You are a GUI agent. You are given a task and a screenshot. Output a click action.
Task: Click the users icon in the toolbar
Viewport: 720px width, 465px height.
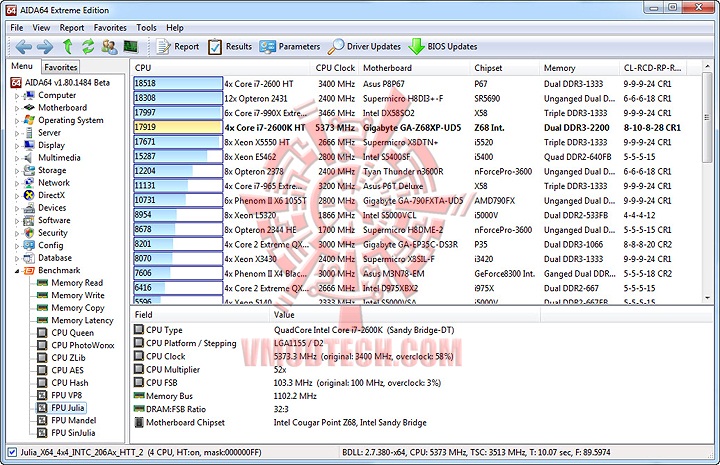tap(109, 46)
